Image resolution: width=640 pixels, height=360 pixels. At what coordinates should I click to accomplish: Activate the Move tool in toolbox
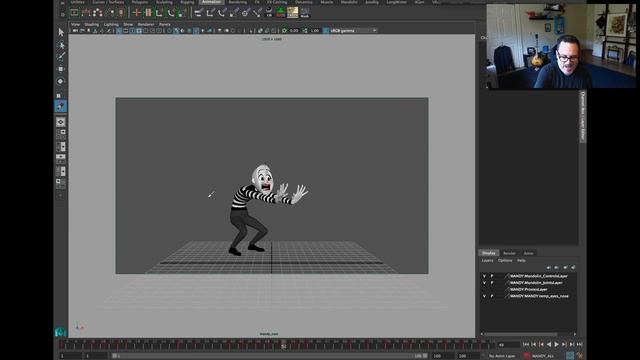tap(61, 69)
